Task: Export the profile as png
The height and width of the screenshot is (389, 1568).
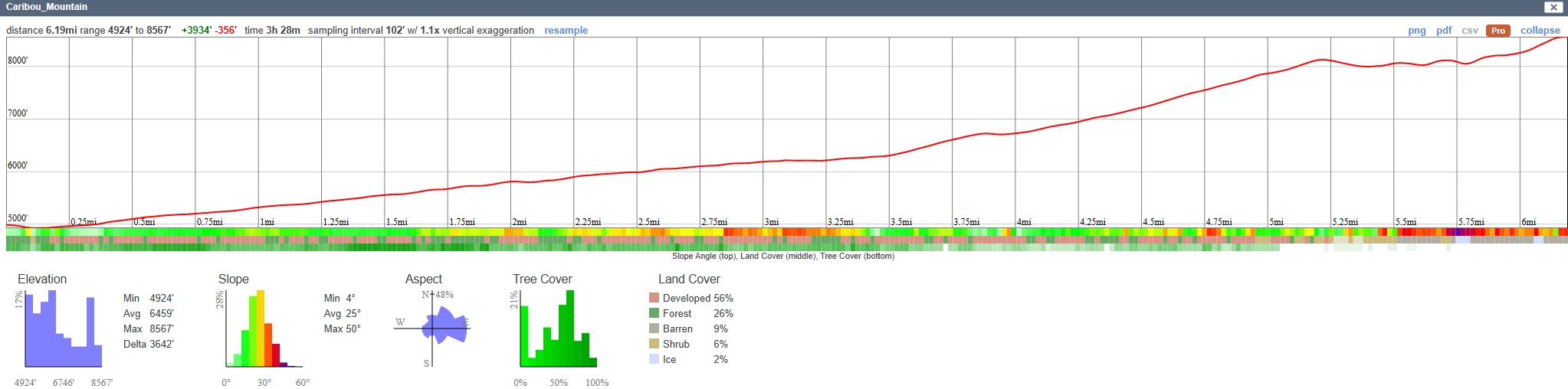Action: [1417, 31]
